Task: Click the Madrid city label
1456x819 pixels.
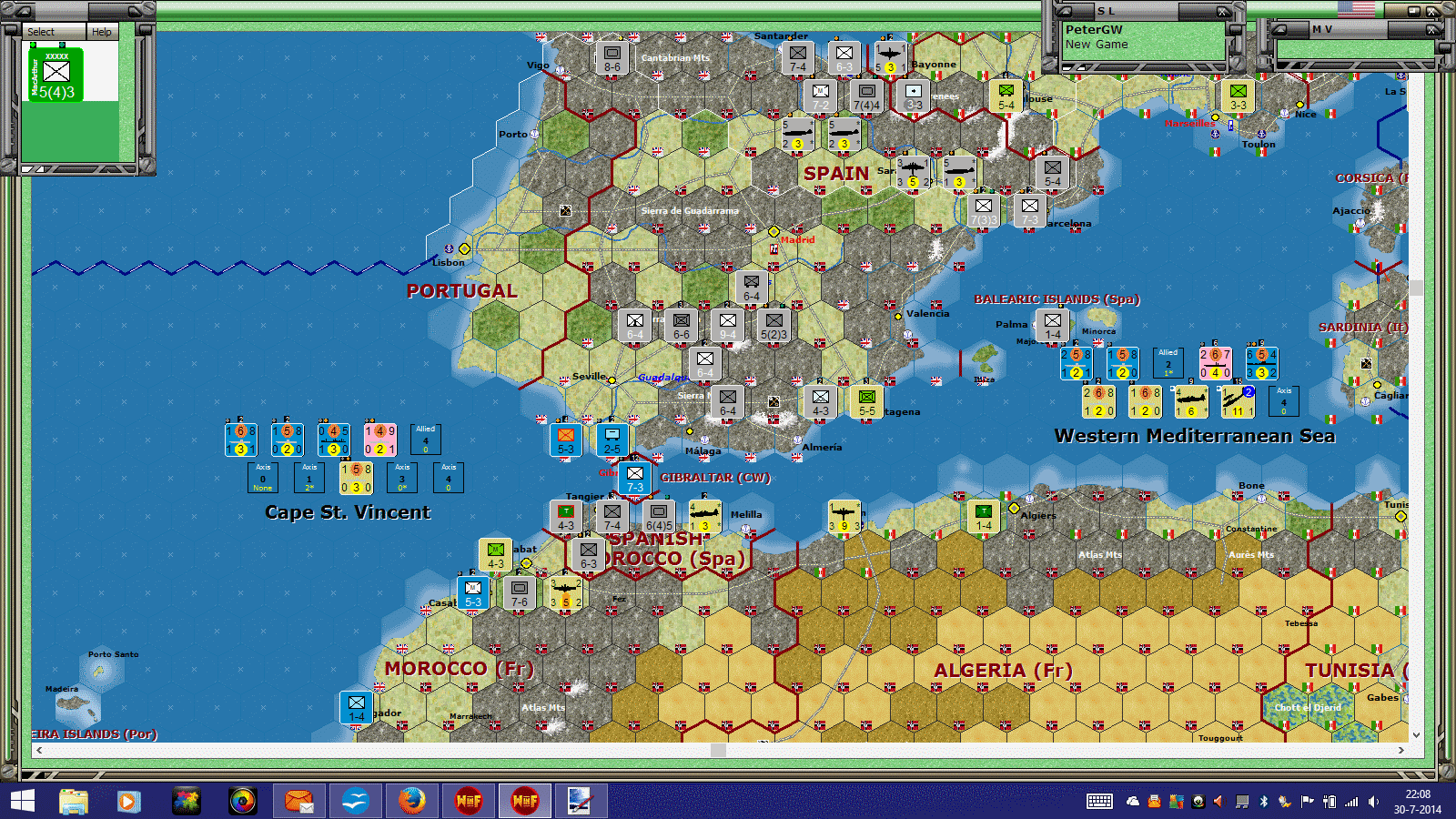Action: (797, 240)
